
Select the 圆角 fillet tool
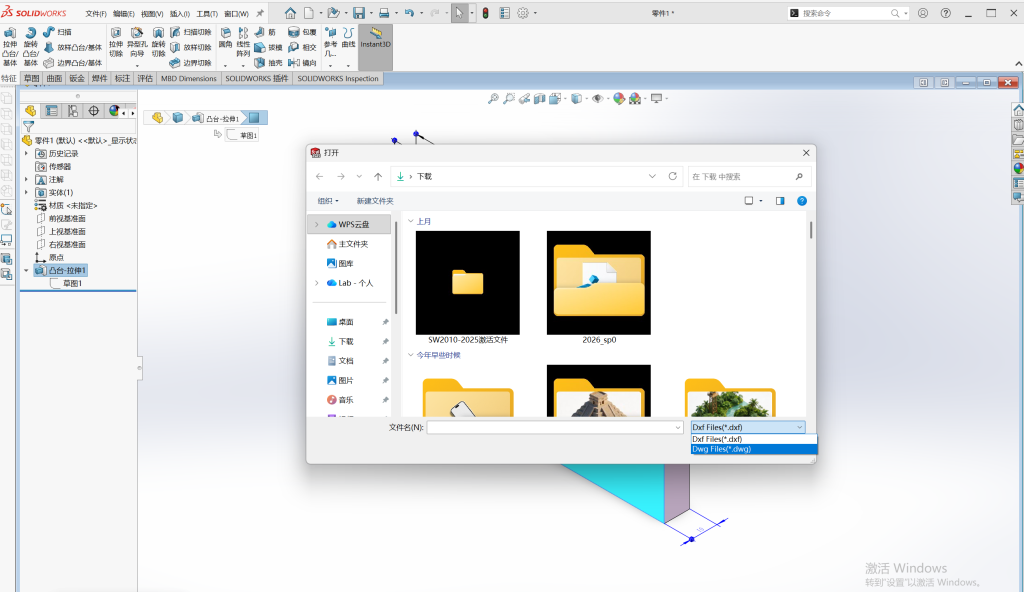coord(225,38)
